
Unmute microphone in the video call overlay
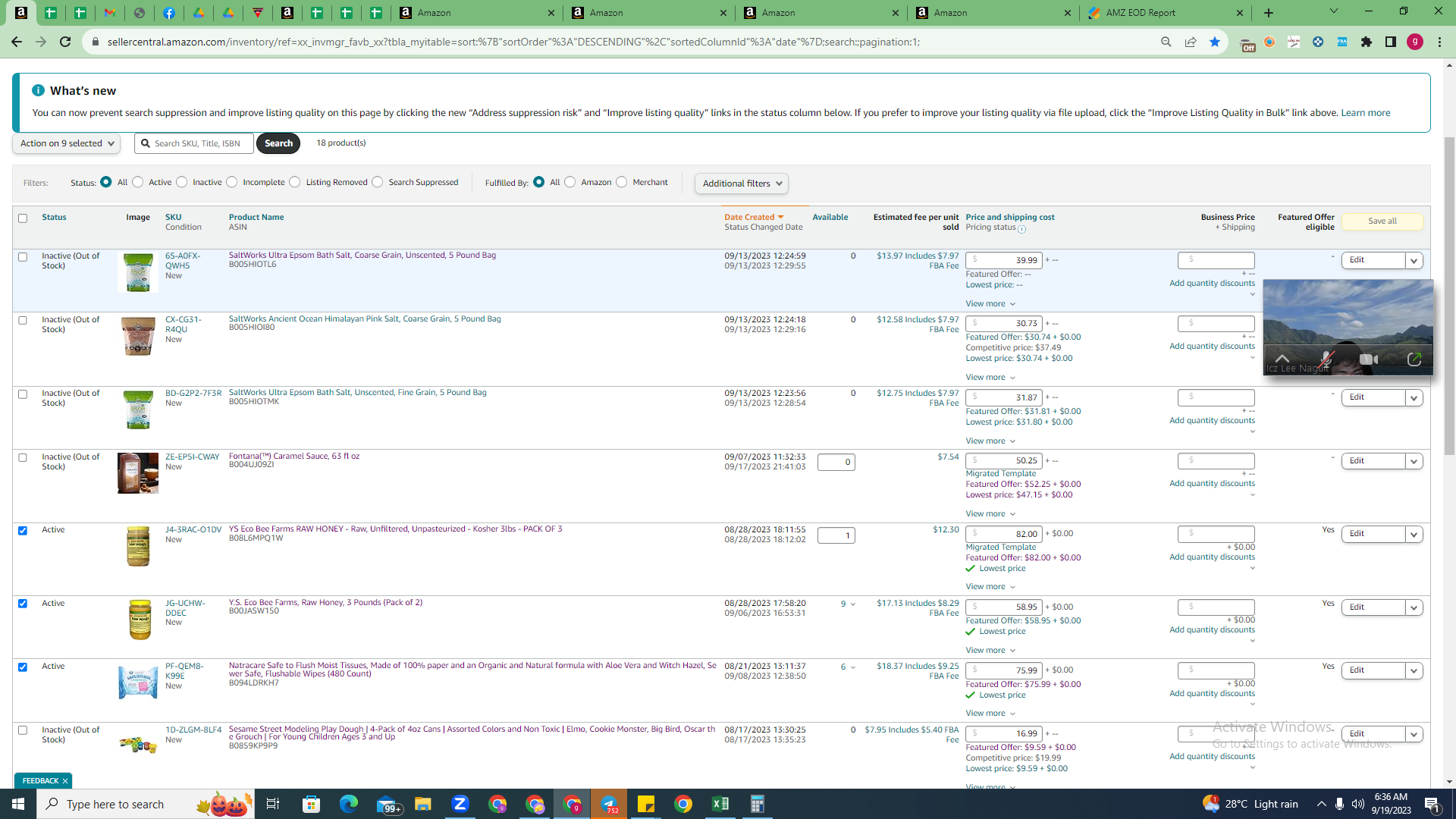pos(1326,359)
